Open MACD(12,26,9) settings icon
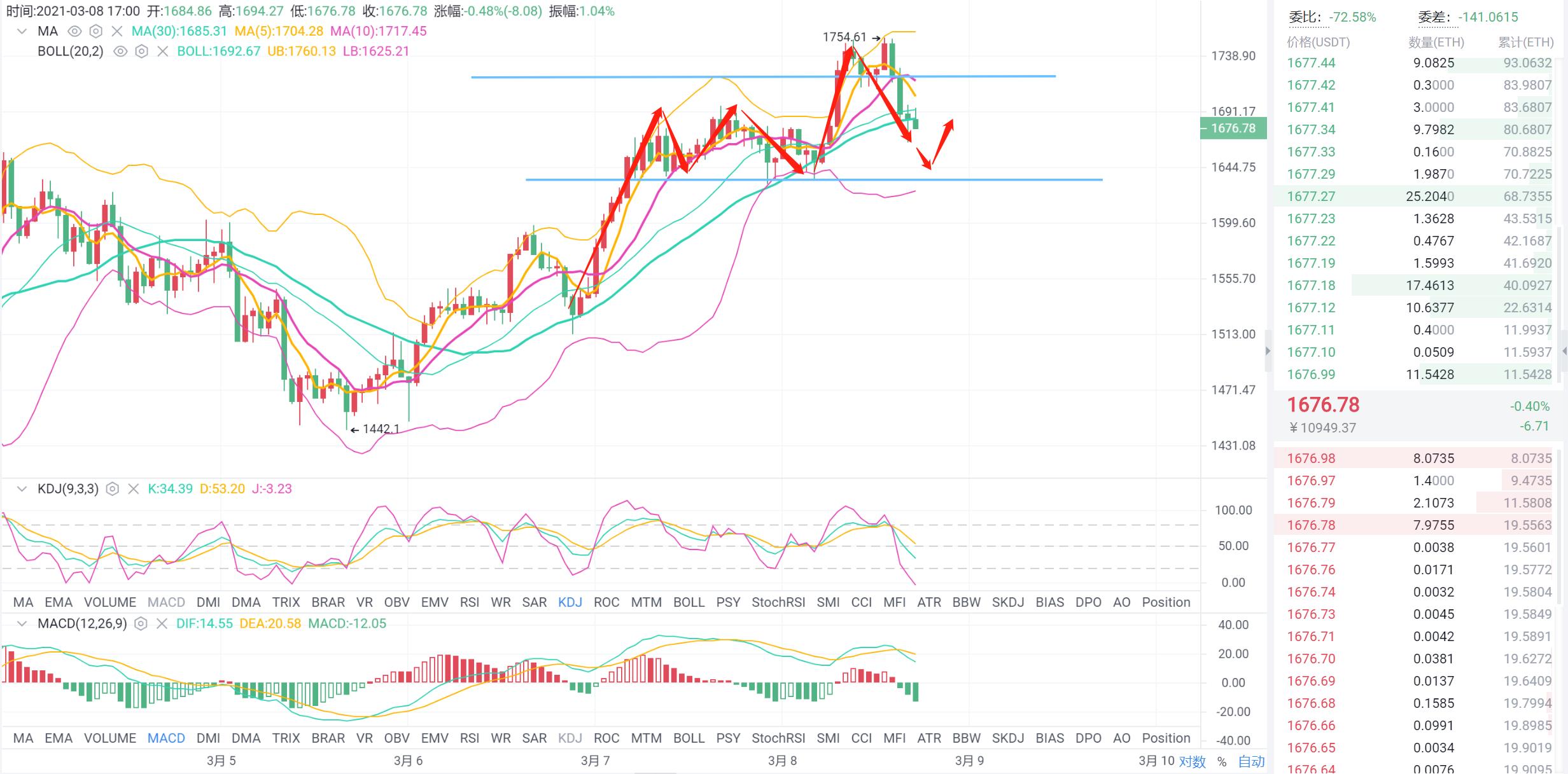This screenshot has width=1568, height=774. 141,624
